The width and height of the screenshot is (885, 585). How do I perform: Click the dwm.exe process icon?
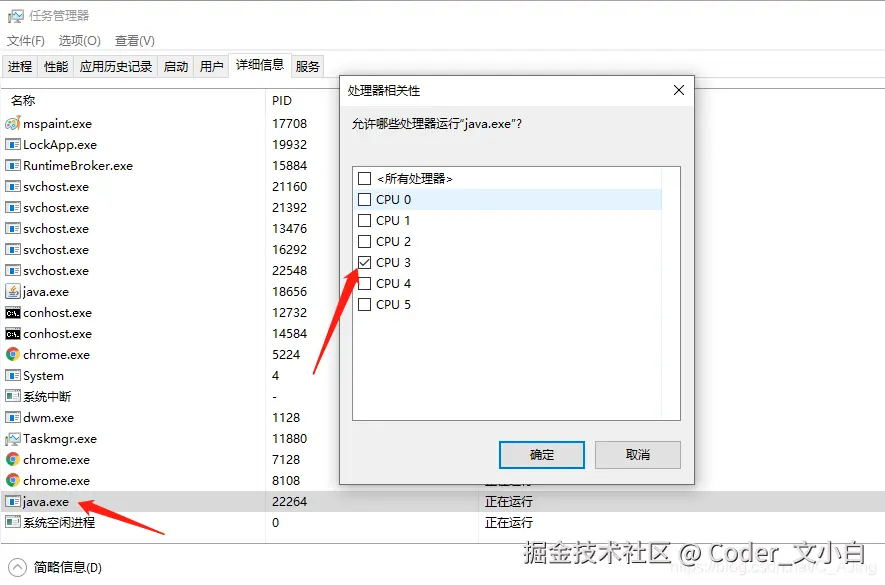pos(13,418)
